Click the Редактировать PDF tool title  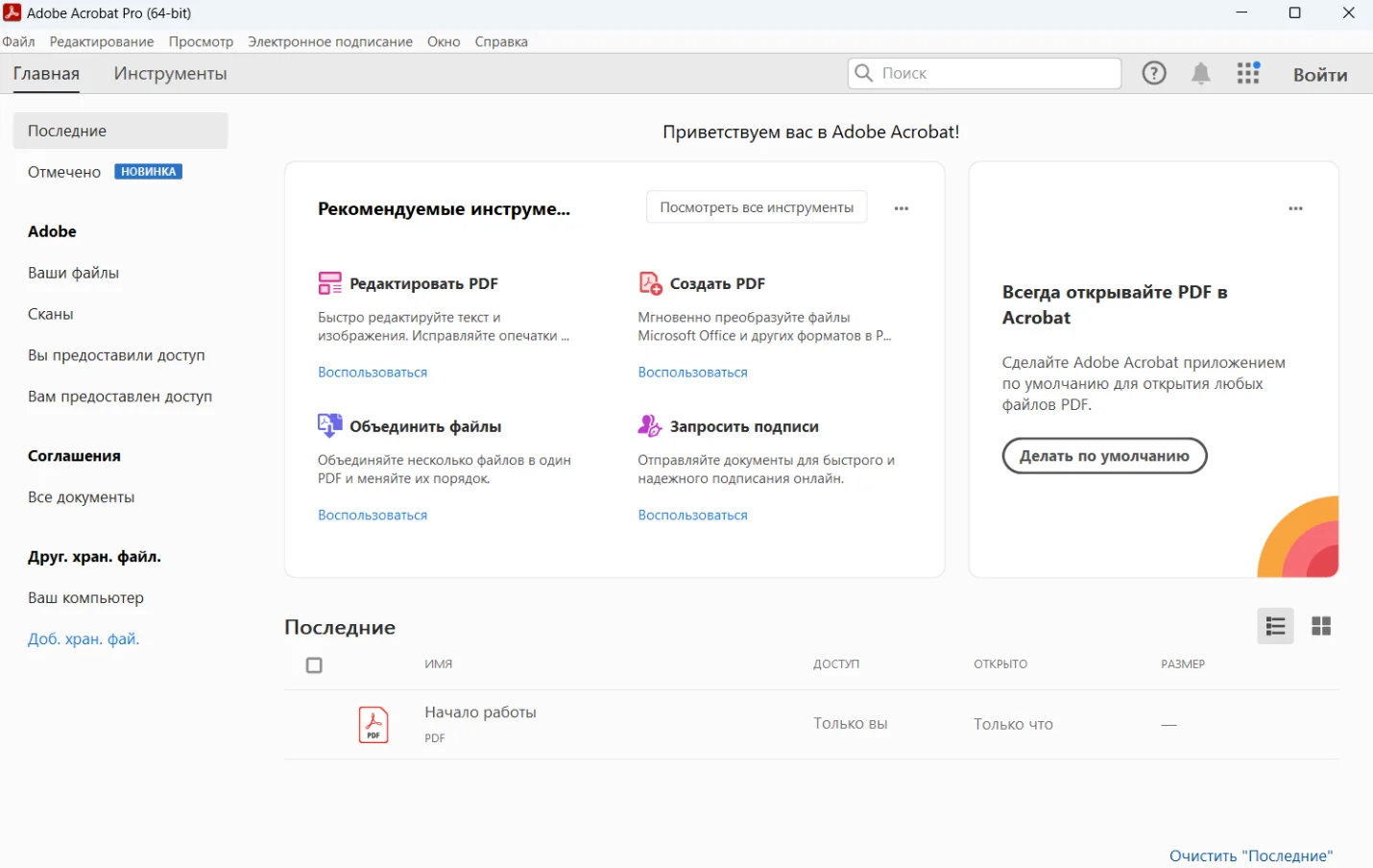(x=423, y=283)
